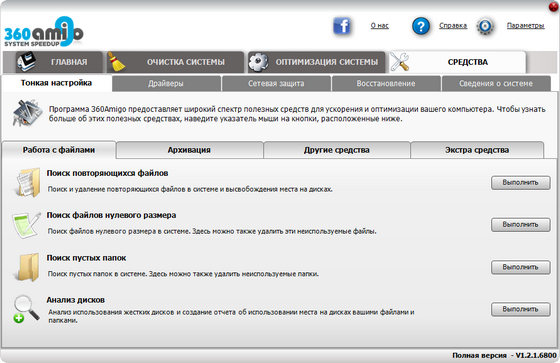Switch to the Экстра средства tab
This screenshot has height=363, width=560.
[x=477, y=150]
